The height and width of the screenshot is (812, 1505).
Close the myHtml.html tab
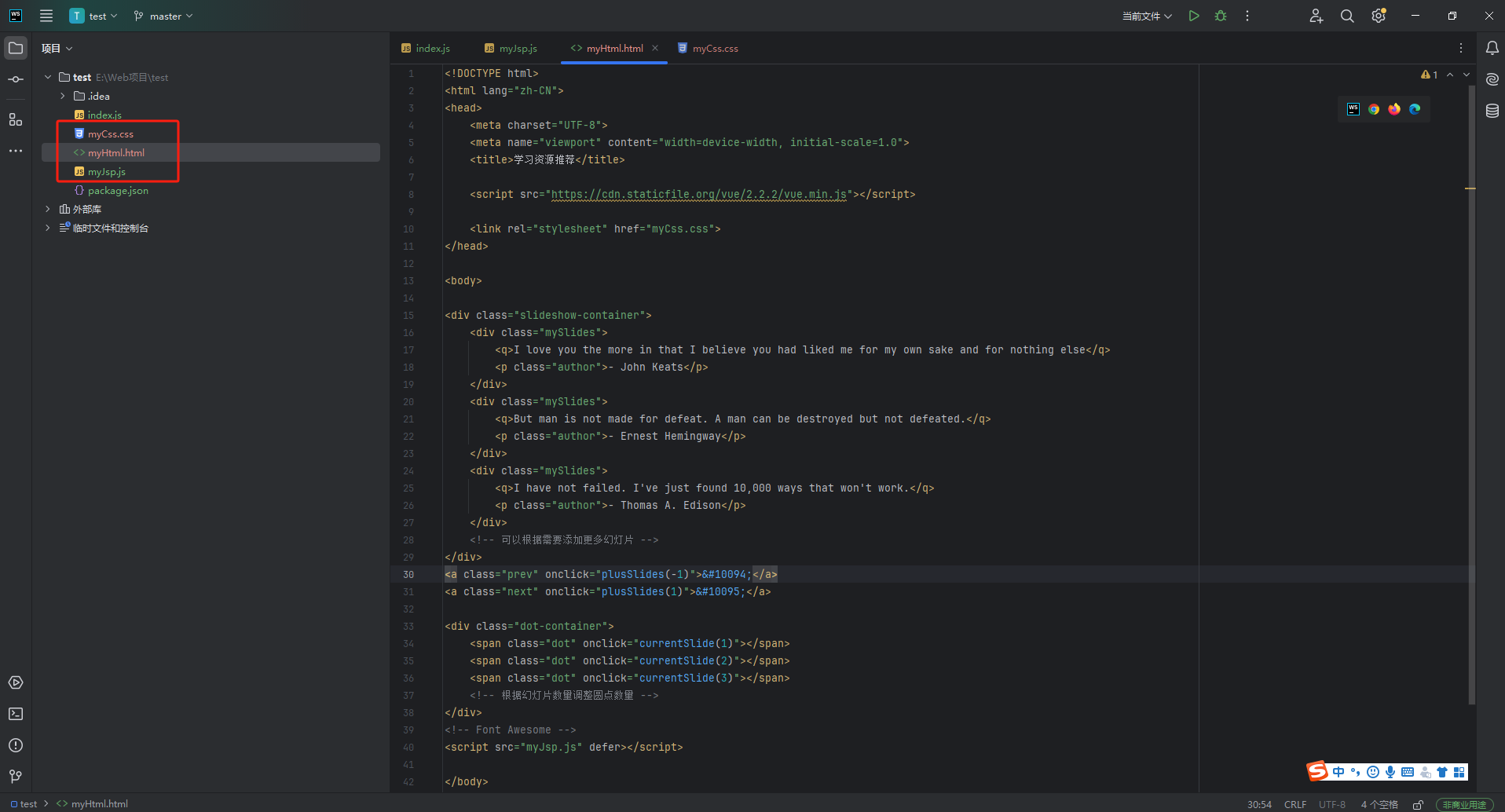pos(655,48)
